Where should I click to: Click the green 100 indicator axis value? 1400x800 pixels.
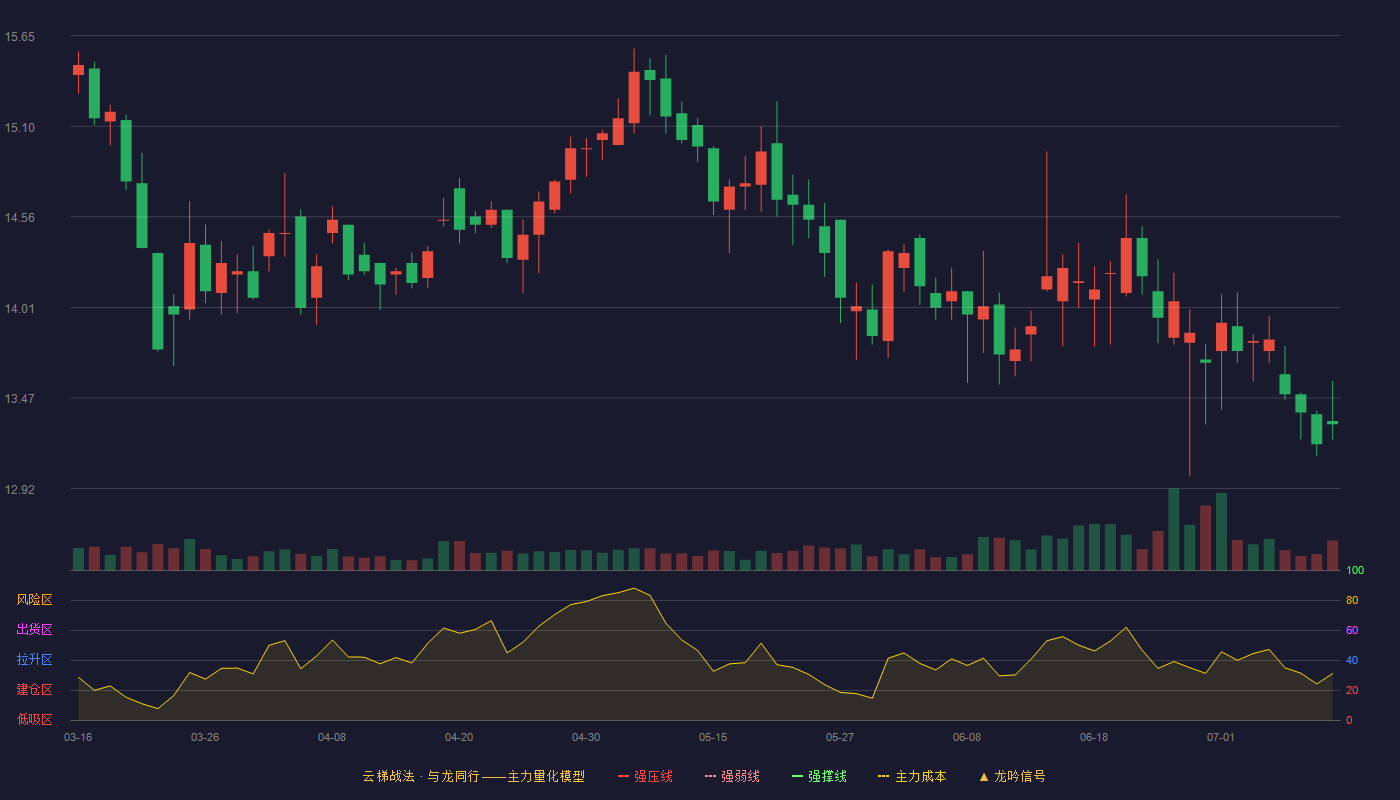click(x=1355, y=570)
